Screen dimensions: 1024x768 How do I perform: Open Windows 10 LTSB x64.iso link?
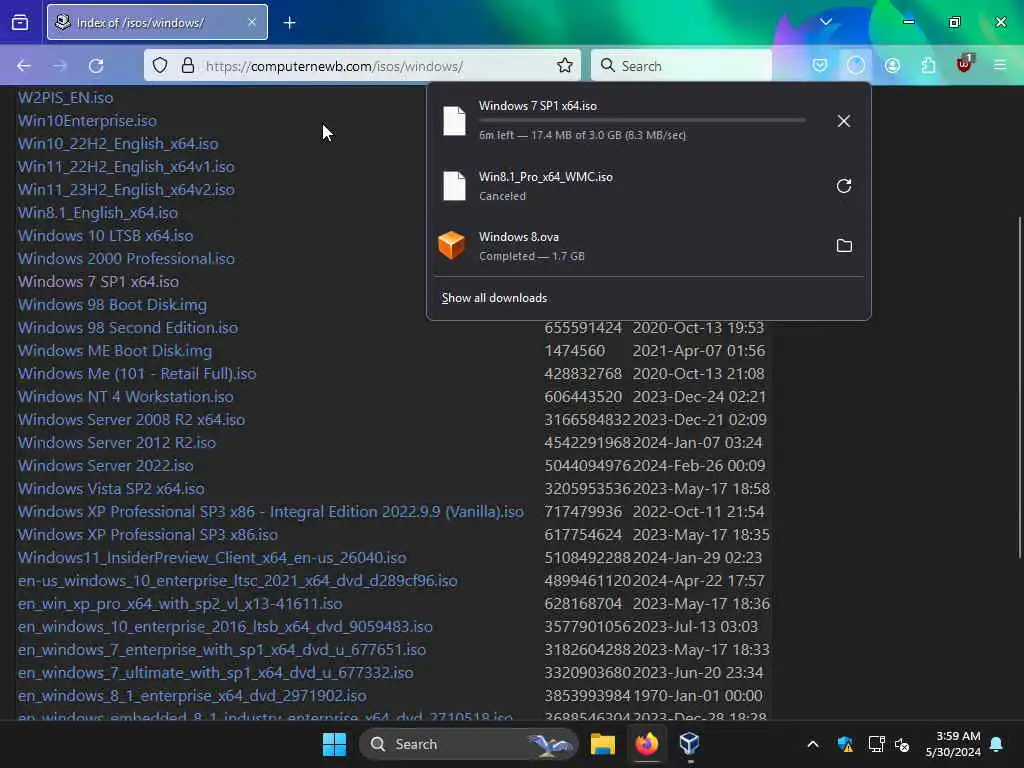coord(105,236)
